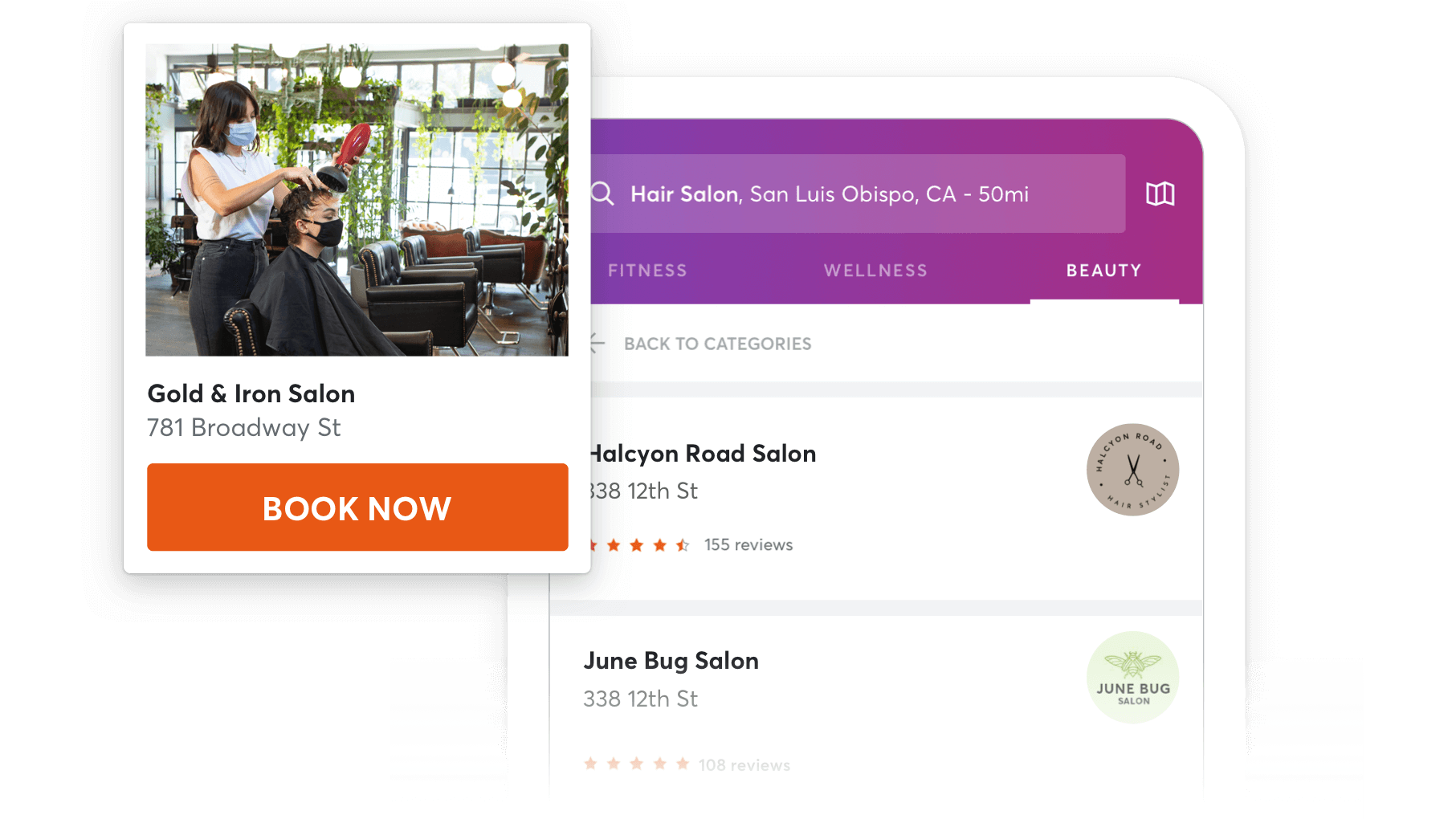This screenshot has height=819, width=1456.
Task: Open the Halcyon Road scissors logo
Action: click(x=1132, y=470)
